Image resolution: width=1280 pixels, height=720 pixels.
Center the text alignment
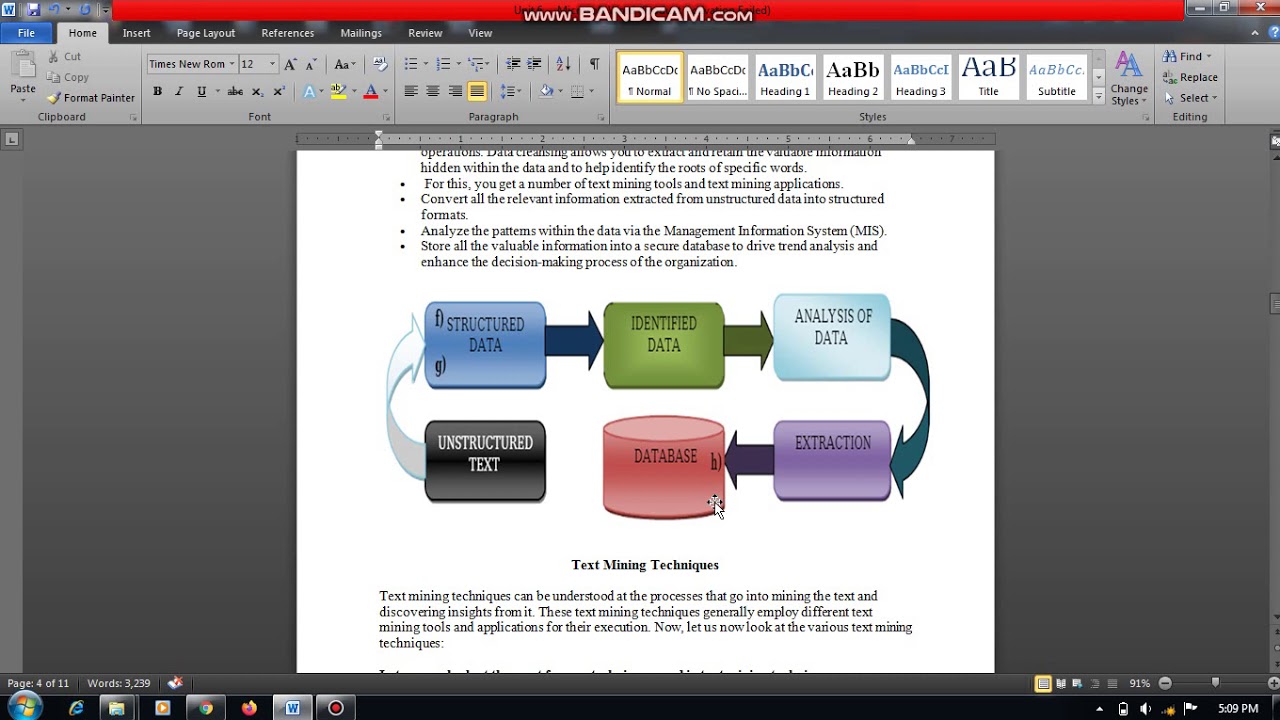[433, 91]
